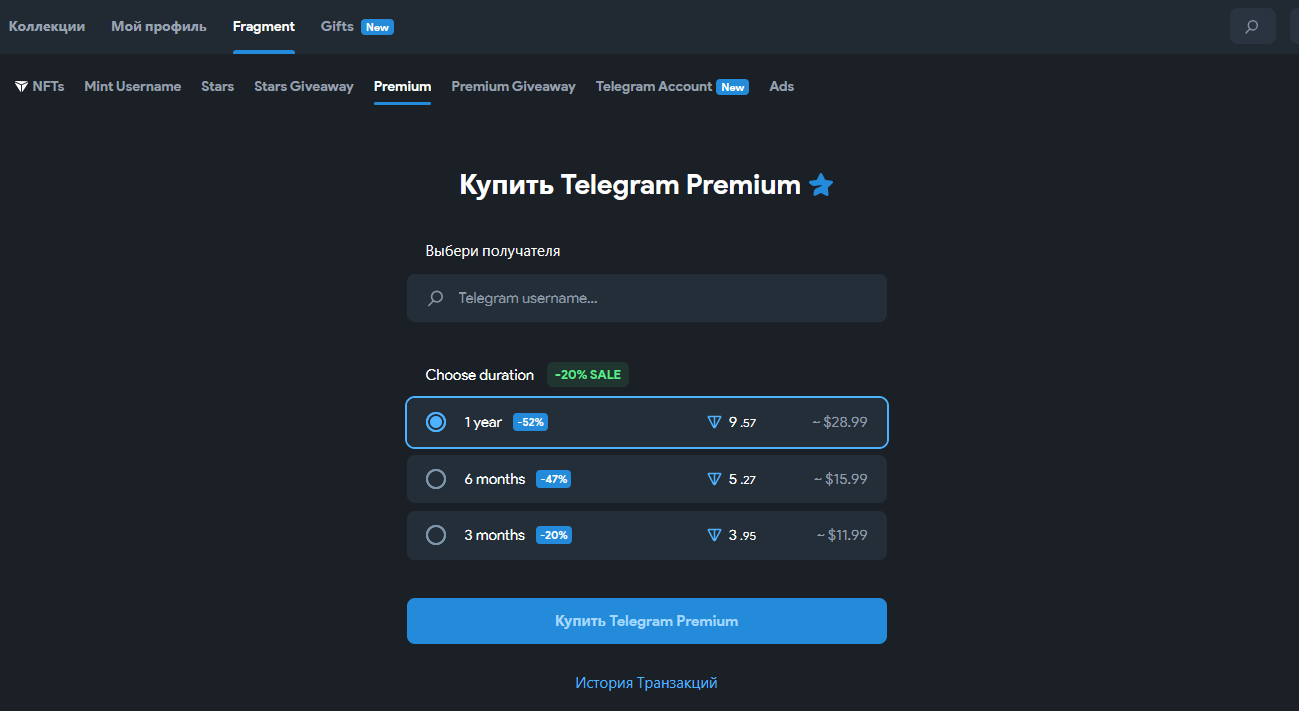Image resolution: width=1299 pixels, height=711 pixels.
Task: Click the TON icon in the 6 months row
Action: [x=714, y=479]
